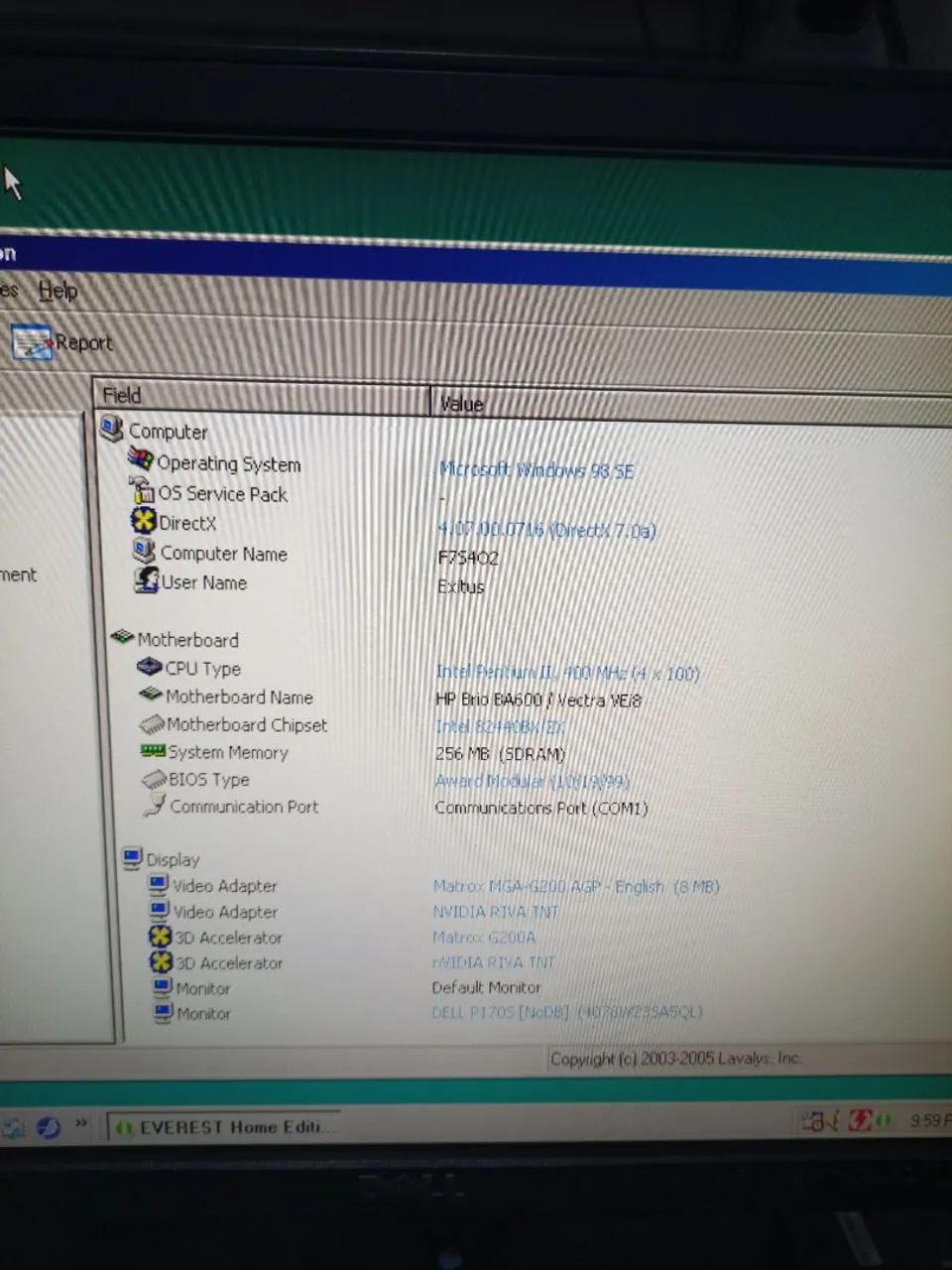Click the F75402 computer name value
952x1270 pixels.
pyautogui.click(x=468, y=558)
